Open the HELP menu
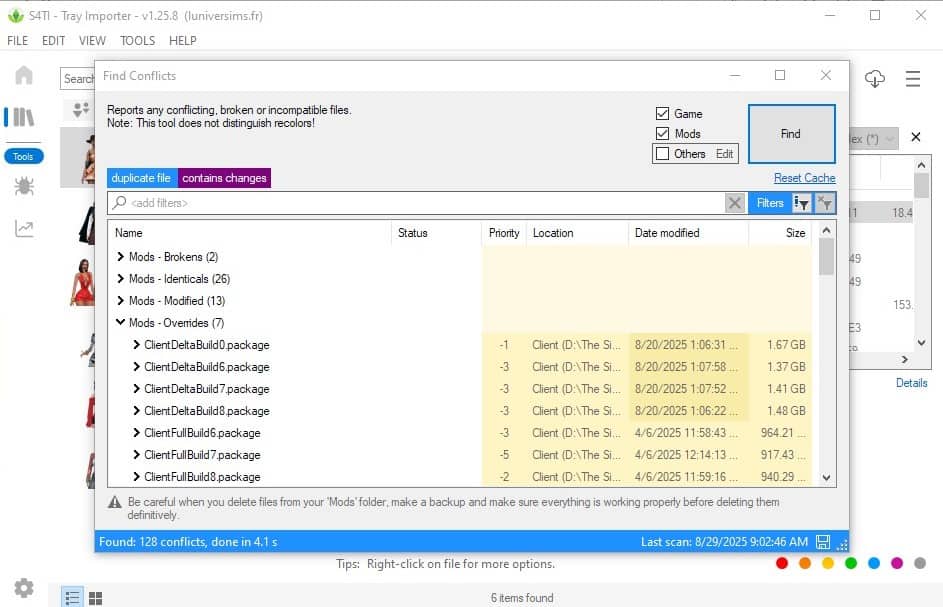Screen dimensions: 943x607 click(x=183, y=41)
